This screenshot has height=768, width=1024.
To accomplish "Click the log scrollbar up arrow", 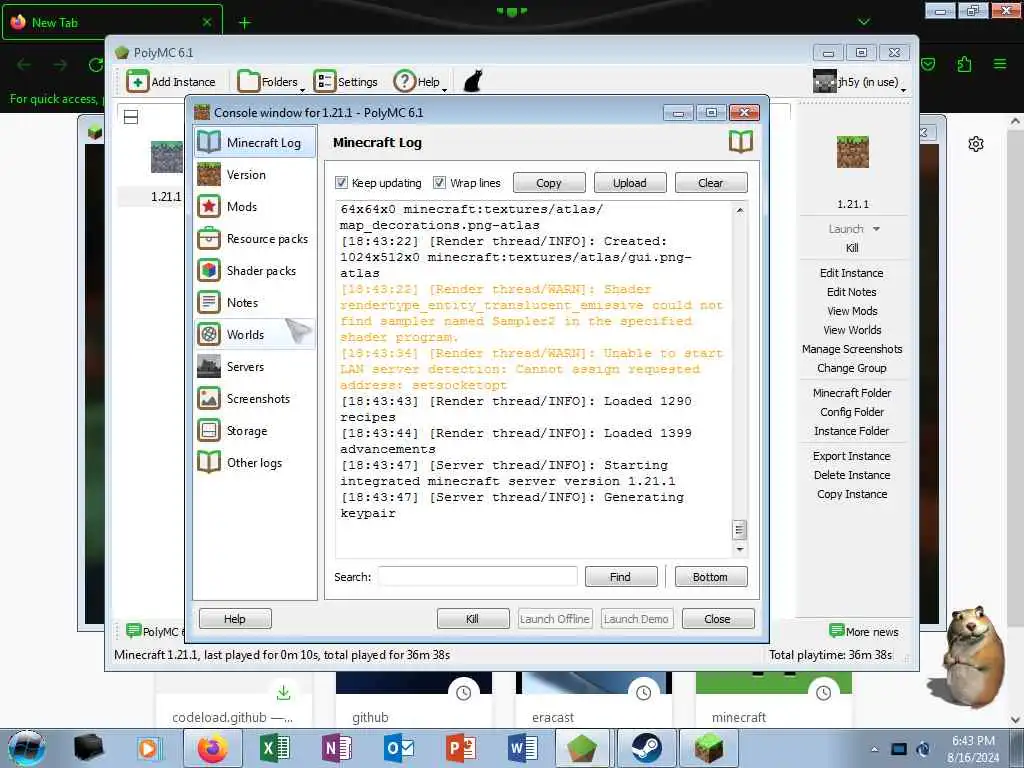I will (739, 210).
